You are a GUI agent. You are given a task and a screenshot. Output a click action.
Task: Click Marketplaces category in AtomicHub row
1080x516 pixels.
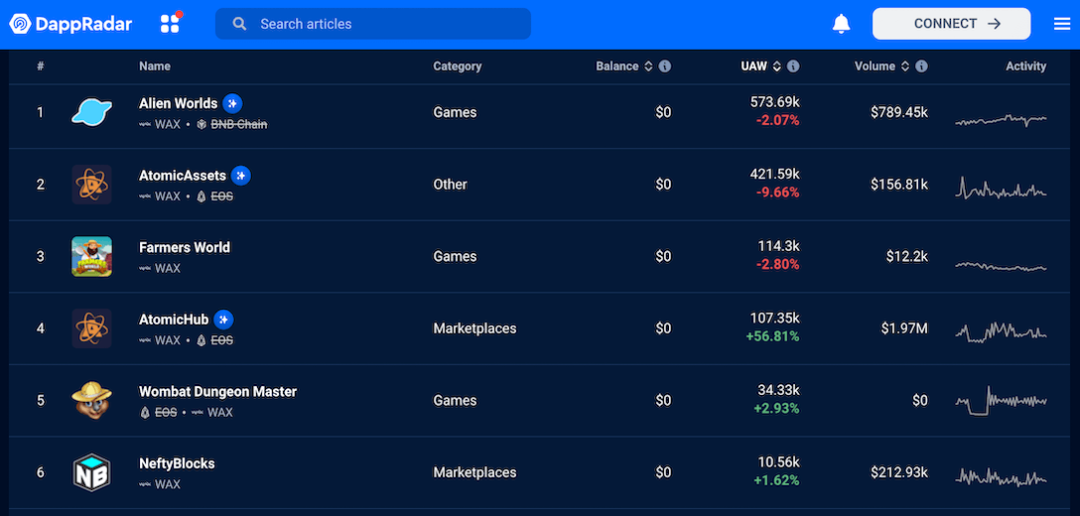(475, 328)
